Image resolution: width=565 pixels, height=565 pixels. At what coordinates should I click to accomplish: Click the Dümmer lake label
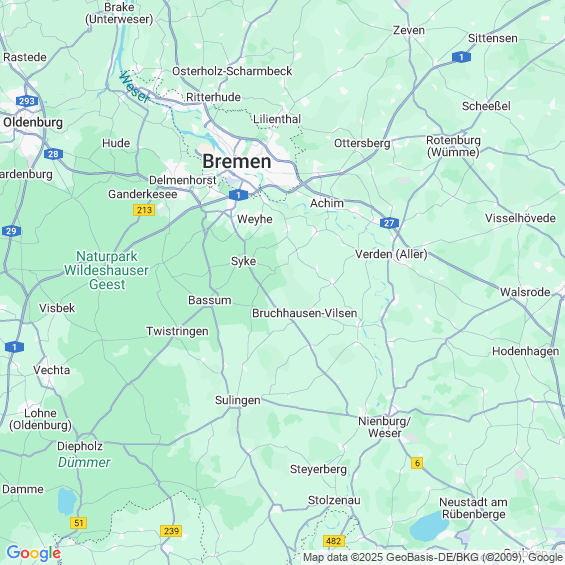(84, 462)
